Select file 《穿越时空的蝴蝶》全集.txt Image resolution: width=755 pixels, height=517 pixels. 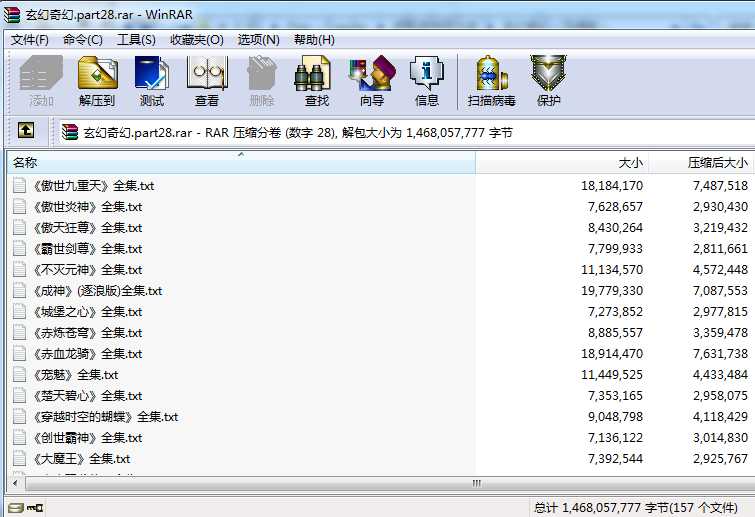[105, 416]
